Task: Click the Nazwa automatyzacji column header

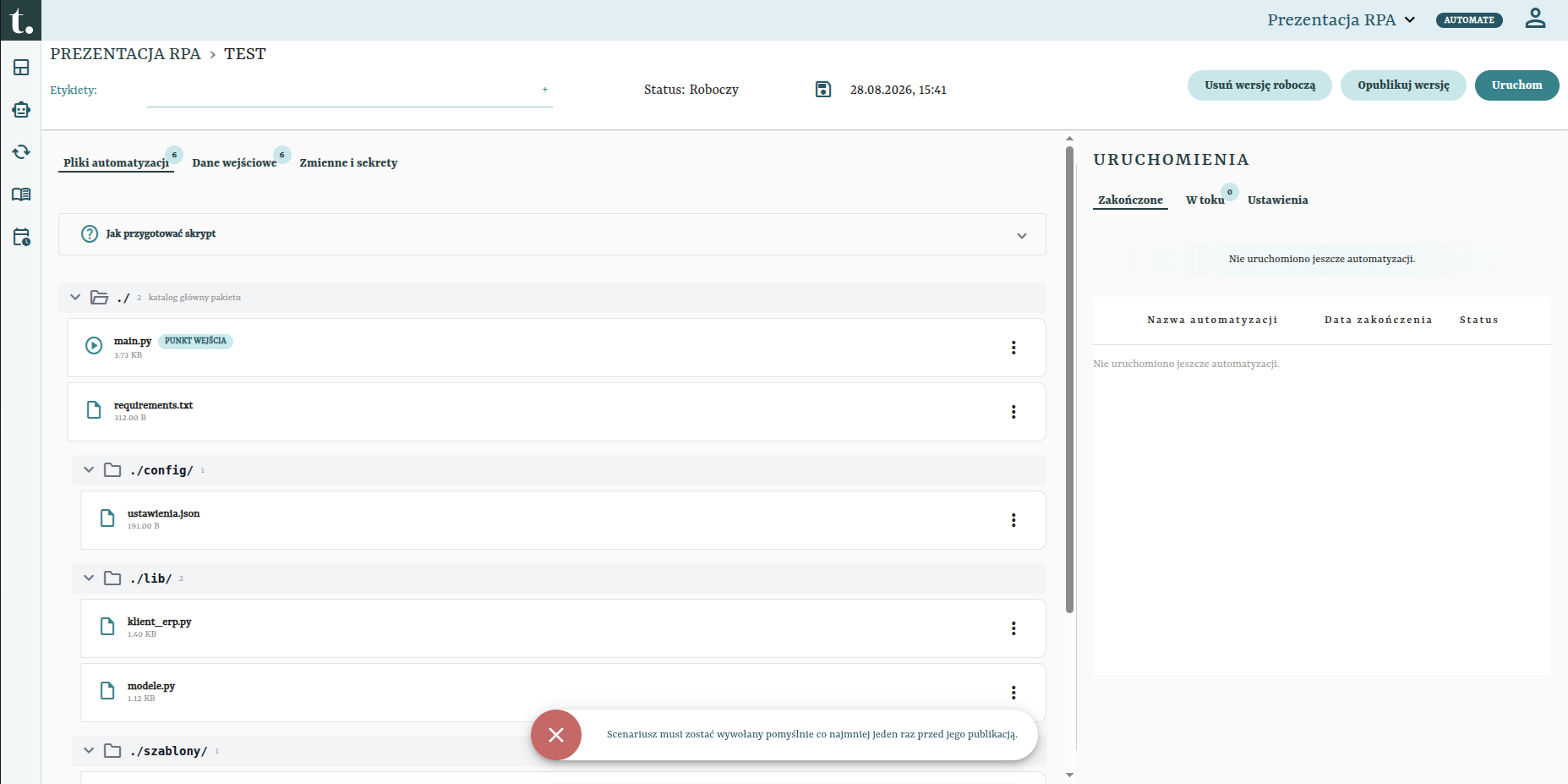Action: point(1212,320)
